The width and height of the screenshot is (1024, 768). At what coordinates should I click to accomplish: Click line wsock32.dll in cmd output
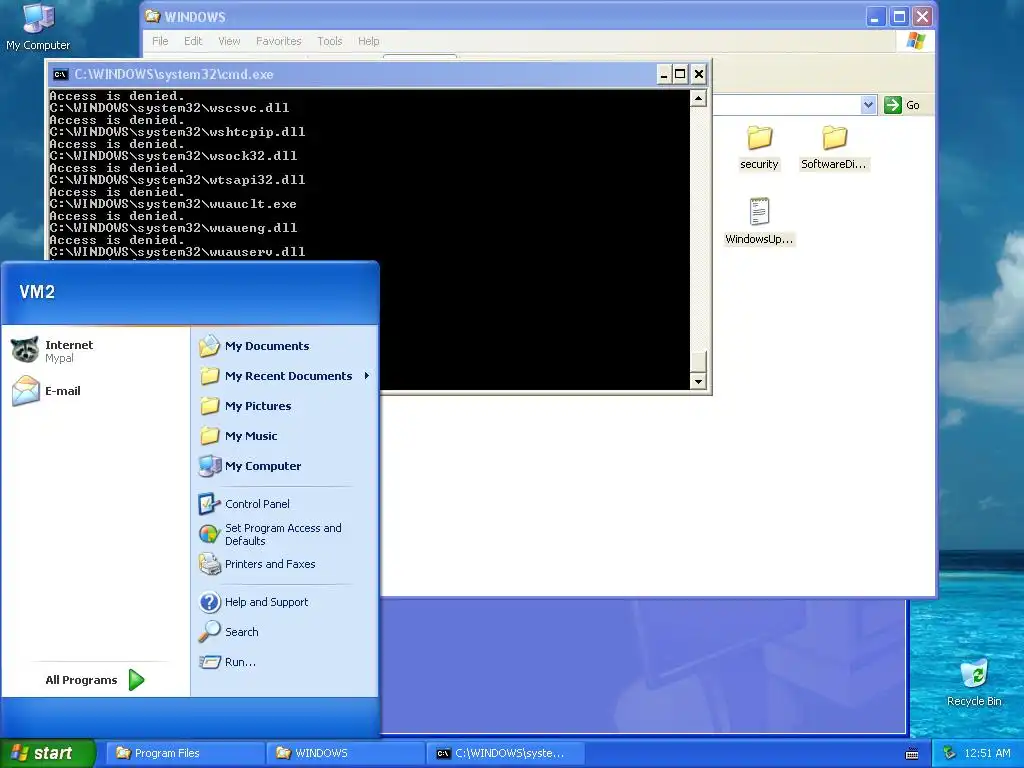pyautogui.click(x=172, y=156)
